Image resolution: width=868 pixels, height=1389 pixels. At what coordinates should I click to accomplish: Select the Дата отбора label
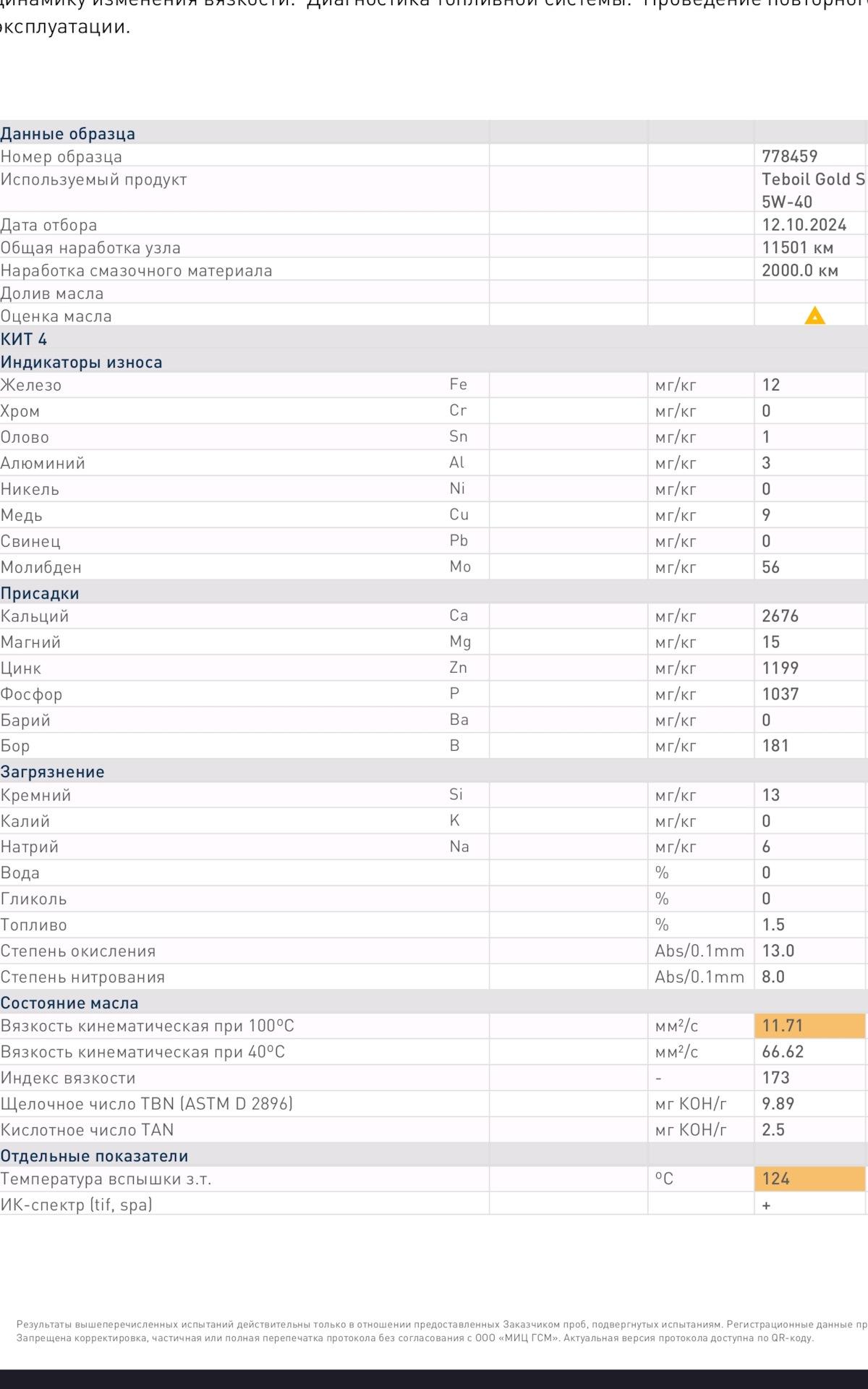pos(48,225)
